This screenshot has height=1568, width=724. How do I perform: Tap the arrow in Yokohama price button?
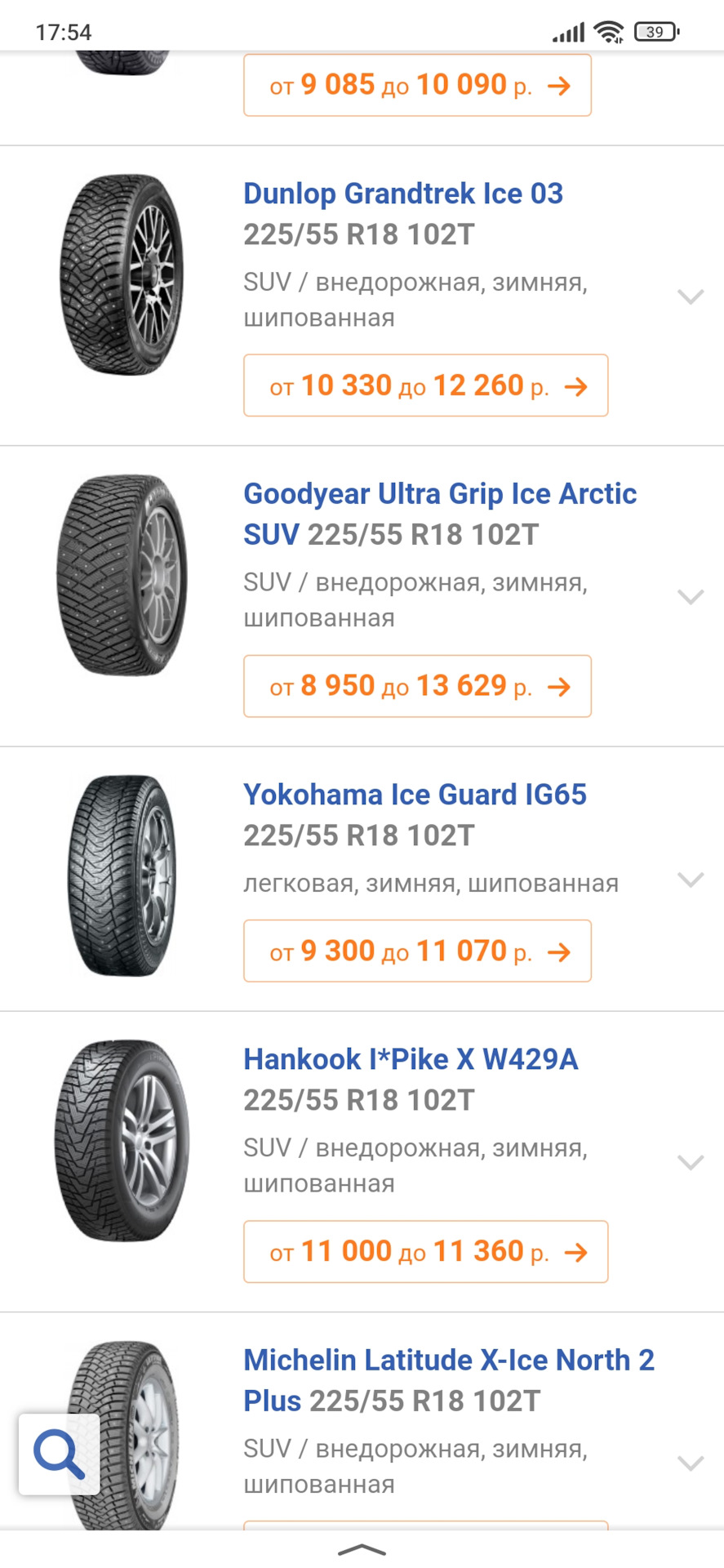pos(559,951)
